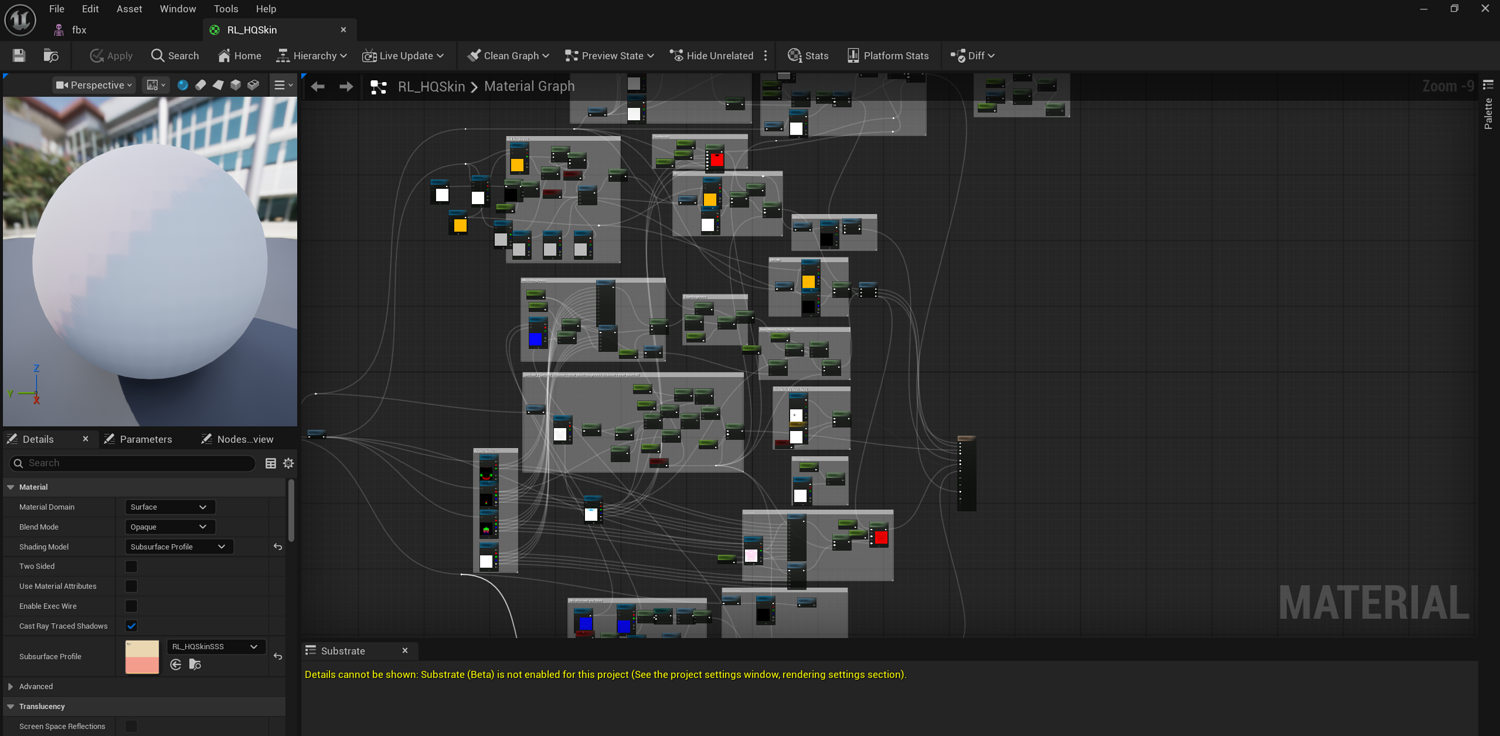The image size is (1500, 736).
Task: Expand the Advanced section
Action: 11,687
